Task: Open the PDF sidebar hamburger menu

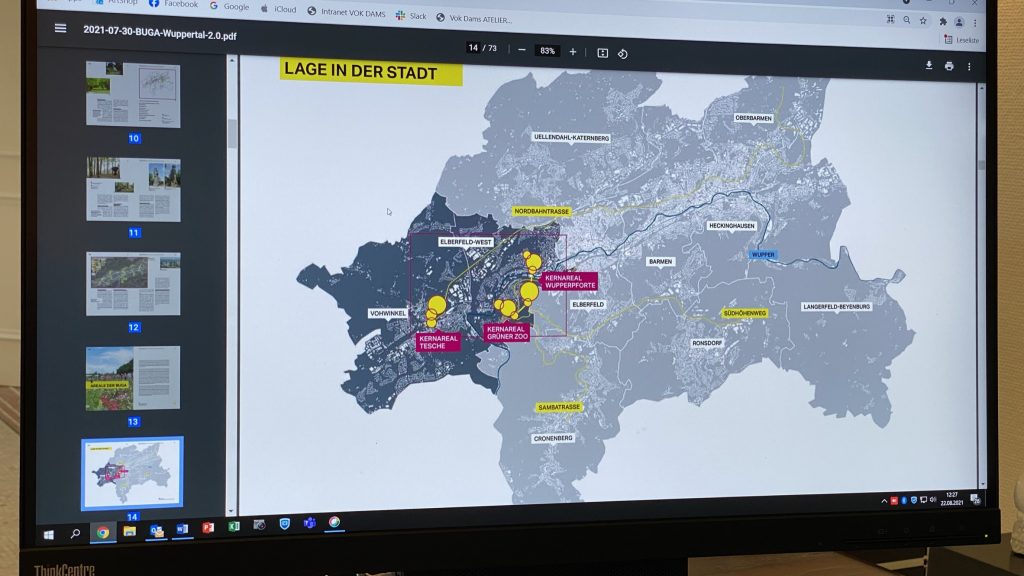Action: [60, 28]
